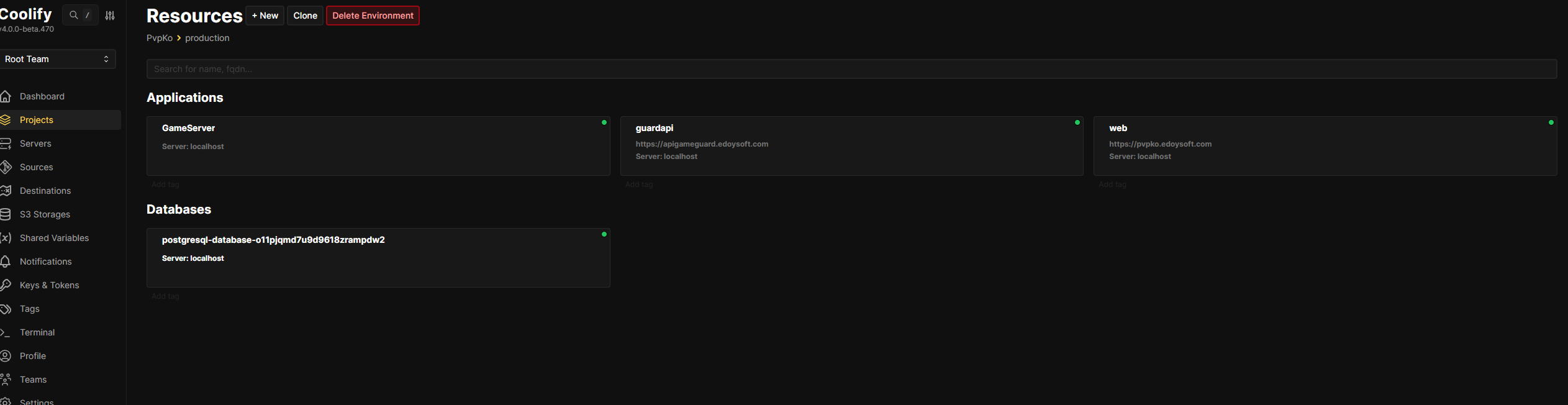This screenshot has height=405, width=1568.
Task: Click the PvpKo breadcrumb link
Action: (x=160, y=38)
